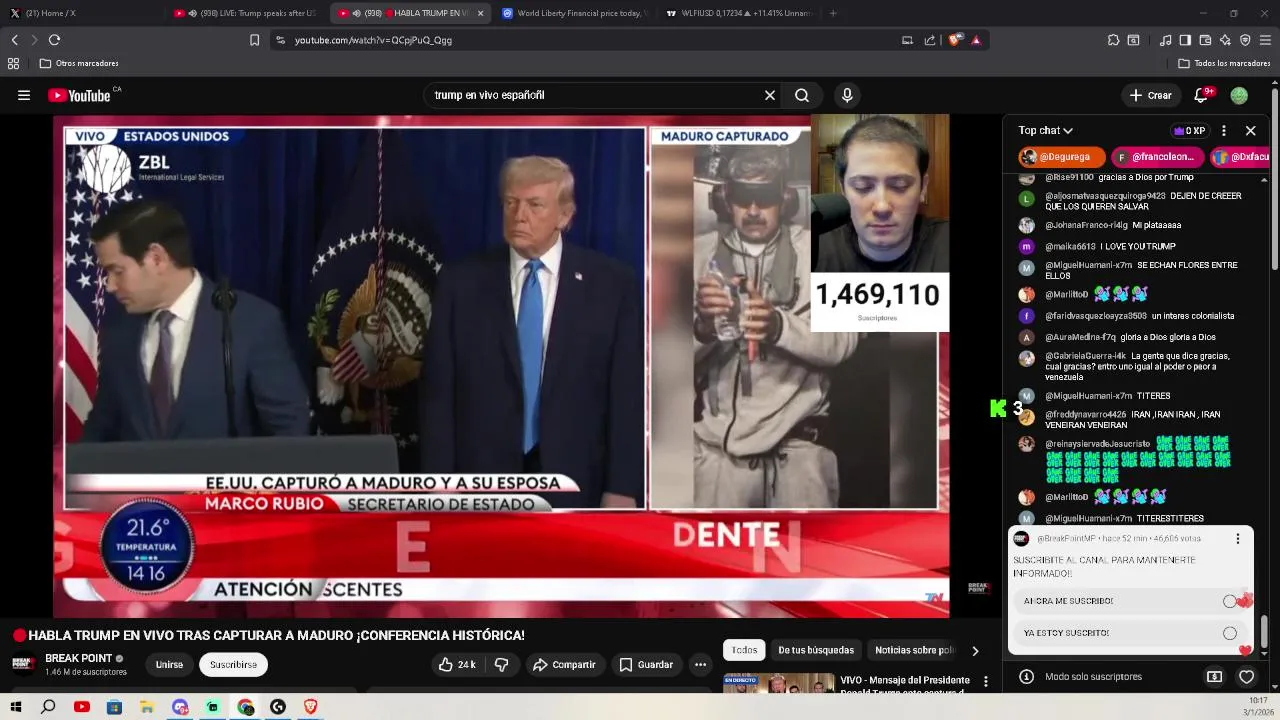Send a Super Chat via dollar icon
Image resolution: width=1280 pixels, height=720 pixels.
pos(1214,677)
